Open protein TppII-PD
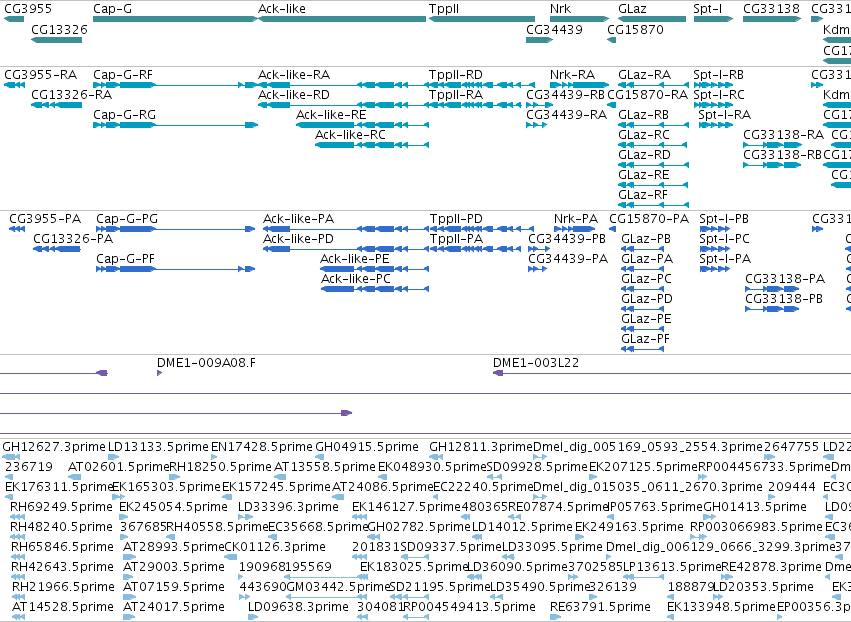Screen dimensions: 851x622 point(456,219)
